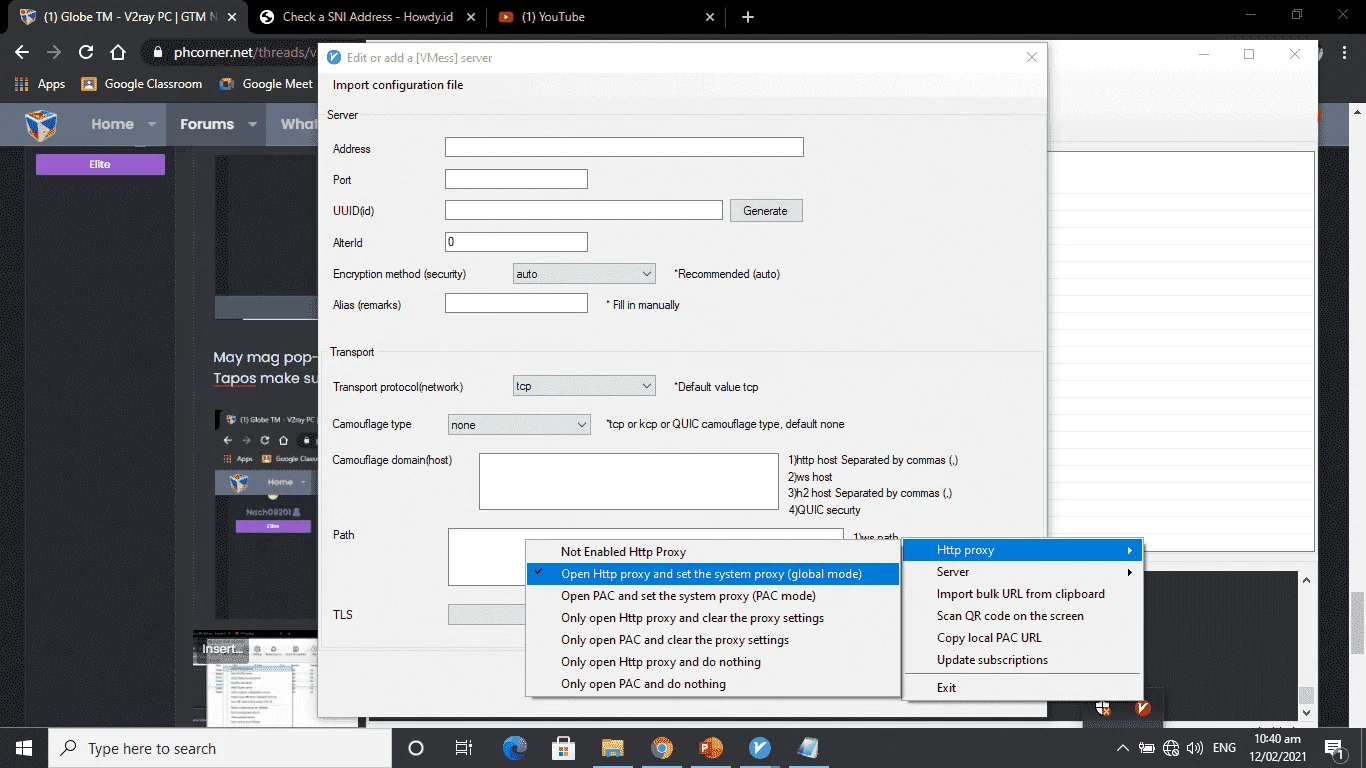Viewport: 1366px width, 768px height.
Task: Expand the Forums dropdown arrow
Action: (x=251, y=125)
